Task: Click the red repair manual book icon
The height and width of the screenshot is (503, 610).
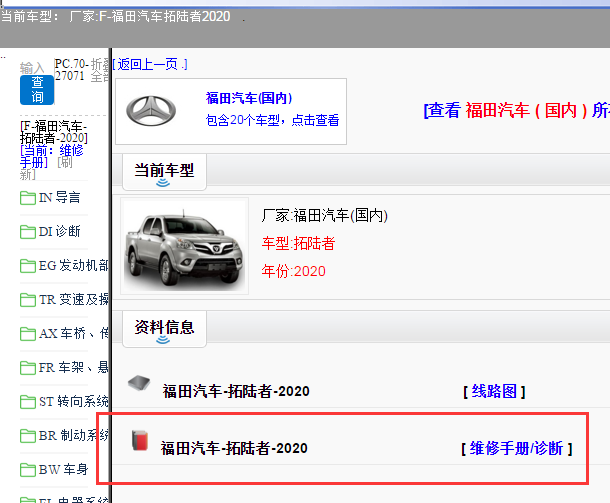Action: (x=140, y=440)
